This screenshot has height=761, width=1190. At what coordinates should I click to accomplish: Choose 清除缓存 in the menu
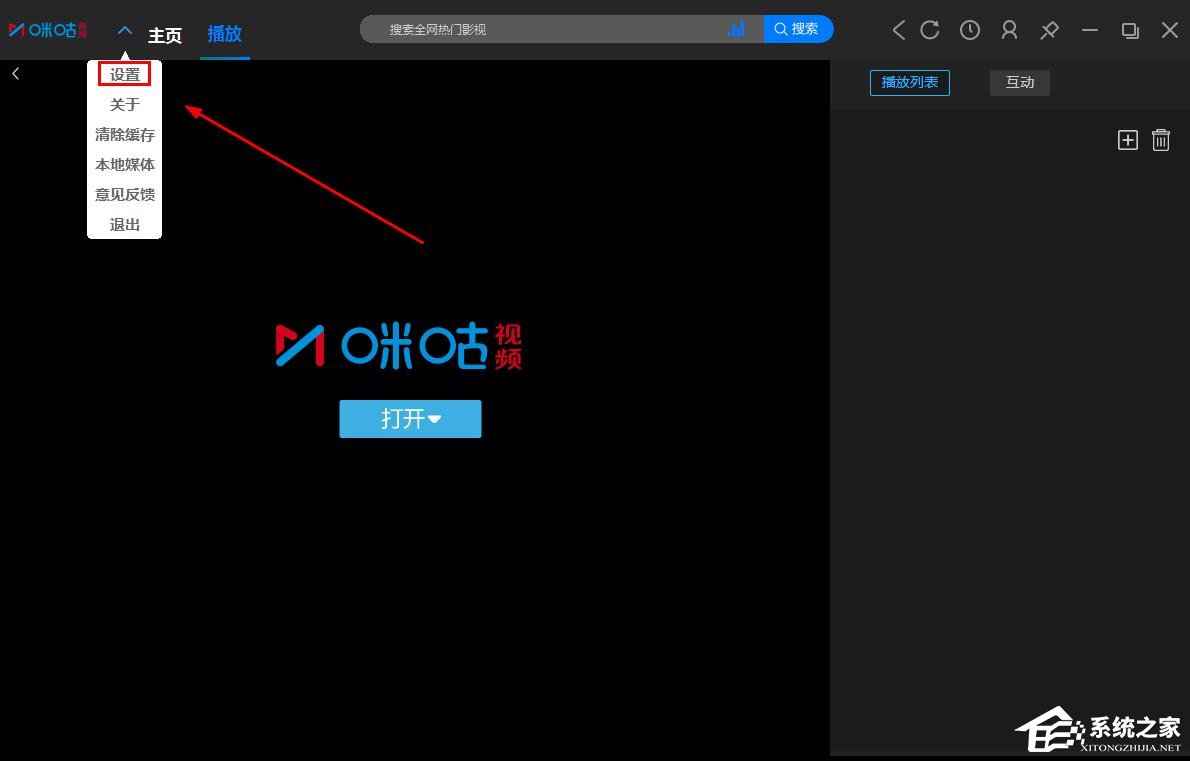click(x=124, y=134)
